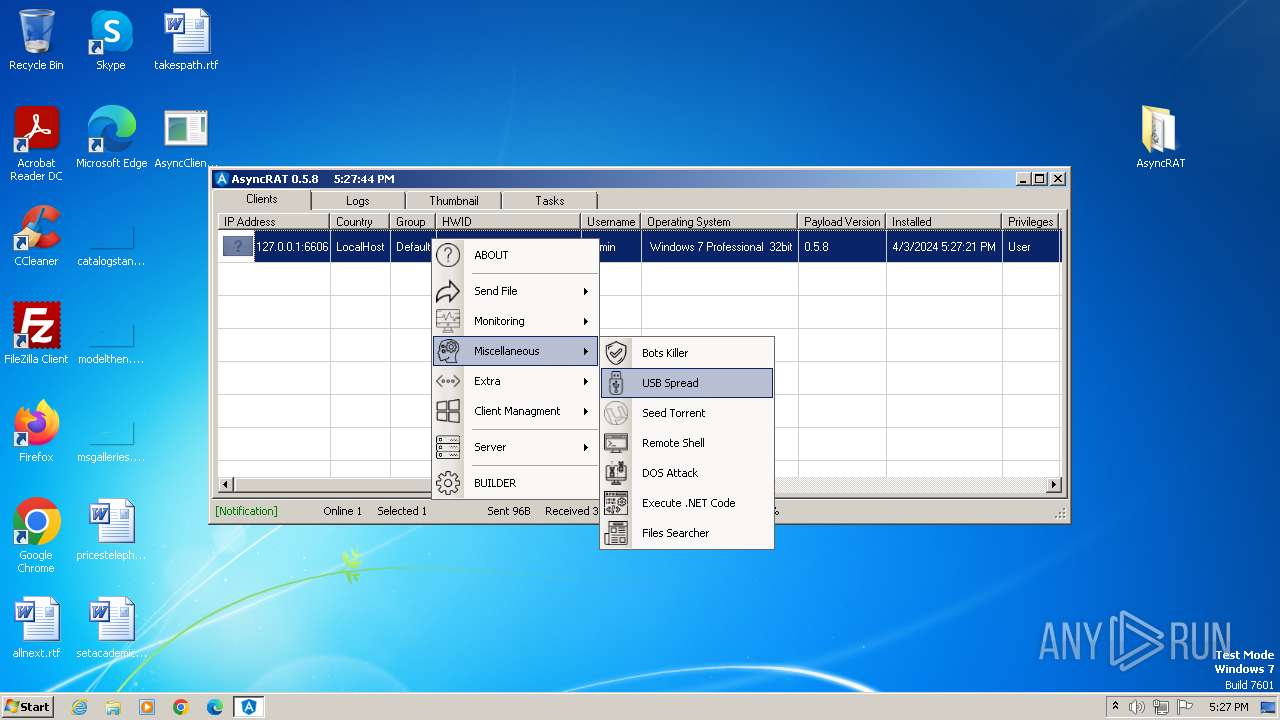Choose Remote Shell from the submenu
Viewport: 1280px width, 720px height.
click(687, 443)
